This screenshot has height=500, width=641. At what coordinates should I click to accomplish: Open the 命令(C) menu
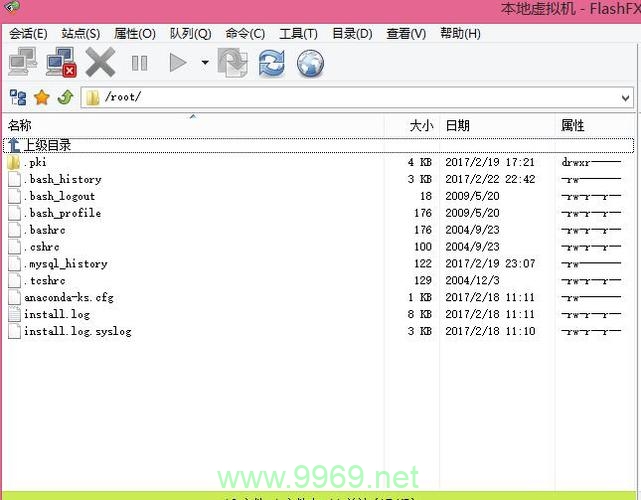click(245, 34)
